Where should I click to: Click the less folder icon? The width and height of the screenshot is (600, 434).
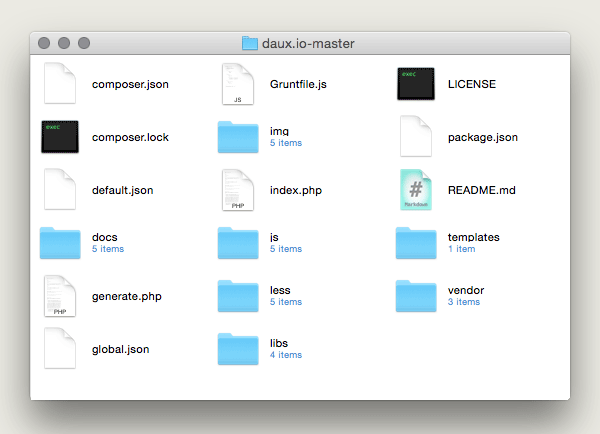(x=238, y=296)
